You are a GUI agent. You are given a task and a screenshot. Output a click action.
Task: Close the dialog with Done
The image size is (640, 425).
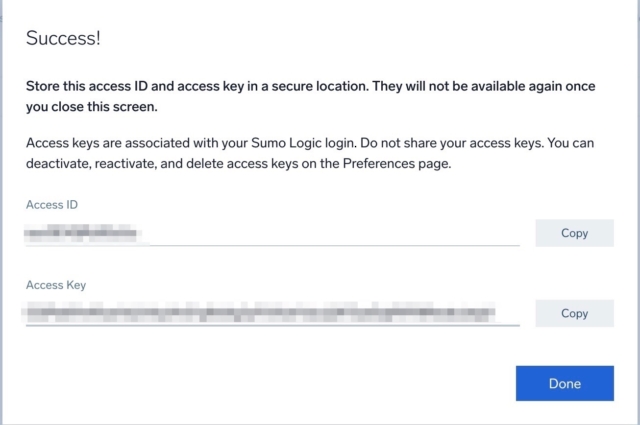tap(564, 383)
